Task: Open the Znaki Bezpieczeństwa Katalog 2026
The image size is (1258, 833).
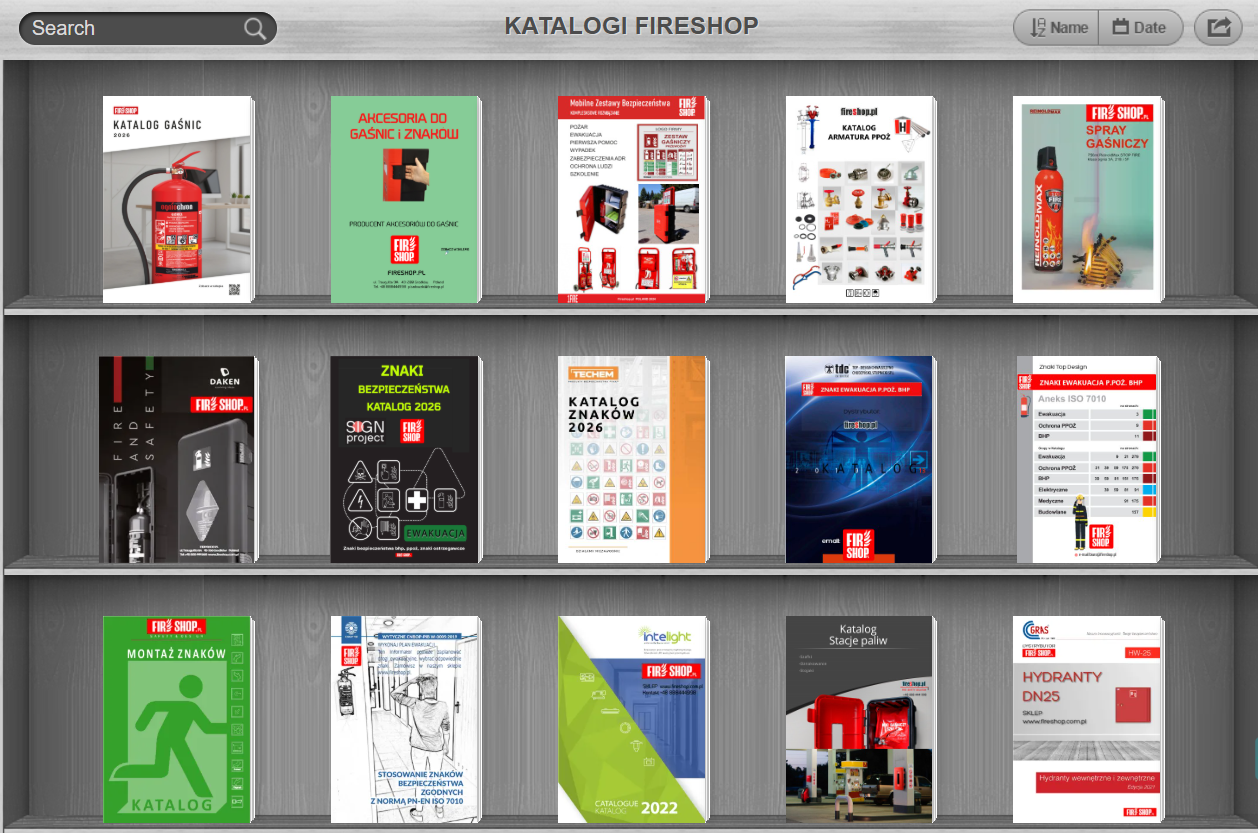Action: [404, 458]
